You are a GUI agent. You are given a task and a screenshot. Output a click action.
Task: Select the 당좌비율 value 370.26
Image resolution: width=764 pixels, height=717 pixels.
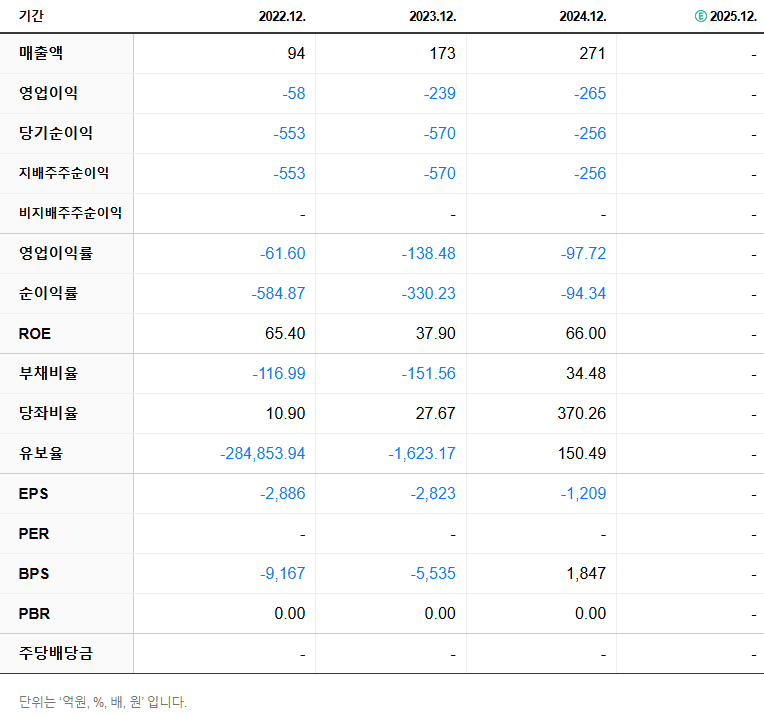[582, 413]
